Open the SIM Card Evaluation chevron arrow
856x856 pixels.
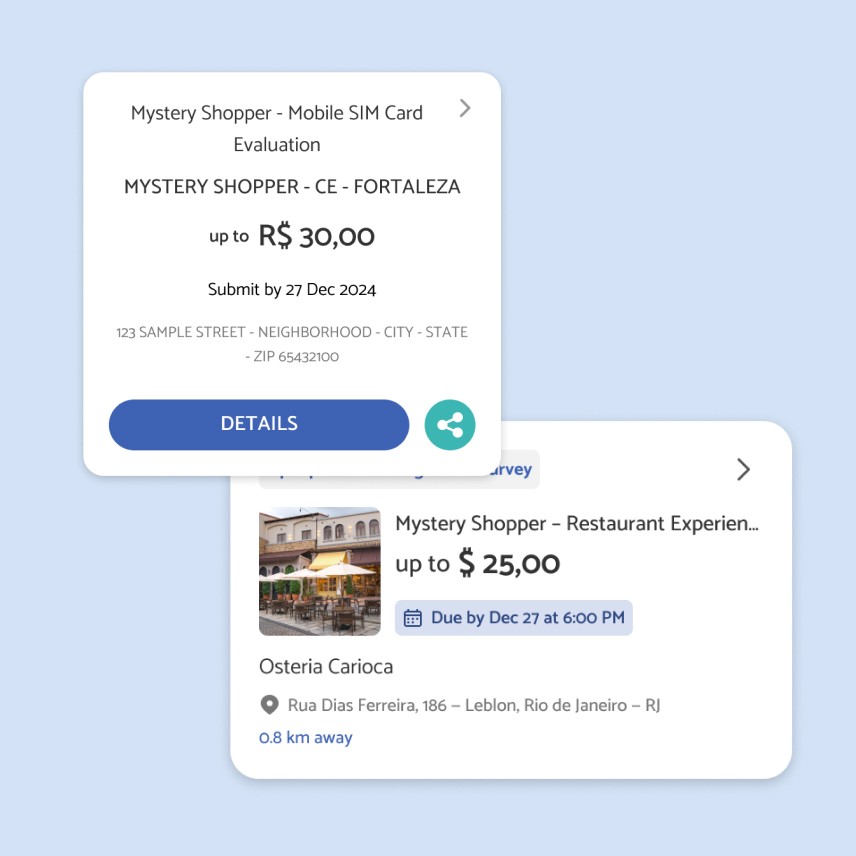pos(465,109)
